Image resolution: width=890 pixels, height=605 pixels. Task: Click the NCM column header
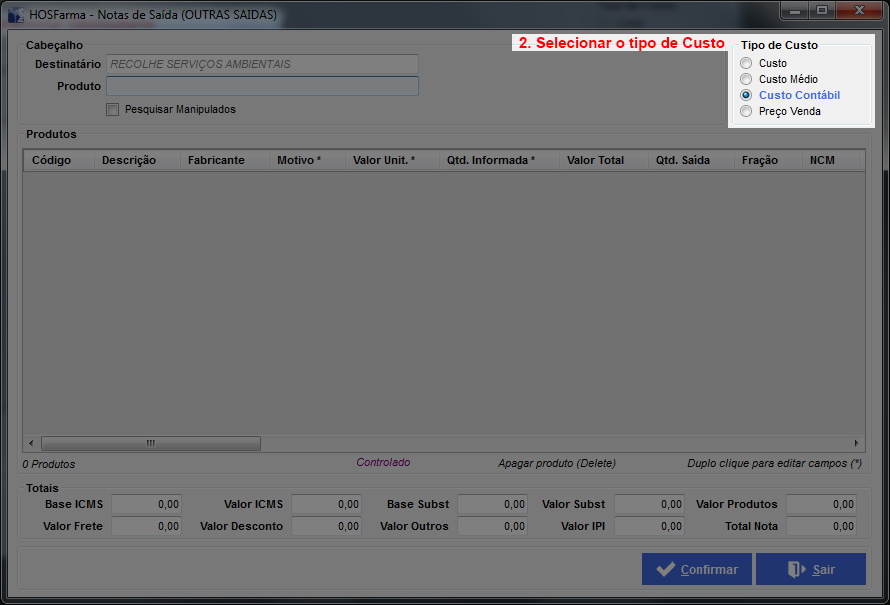822,160
